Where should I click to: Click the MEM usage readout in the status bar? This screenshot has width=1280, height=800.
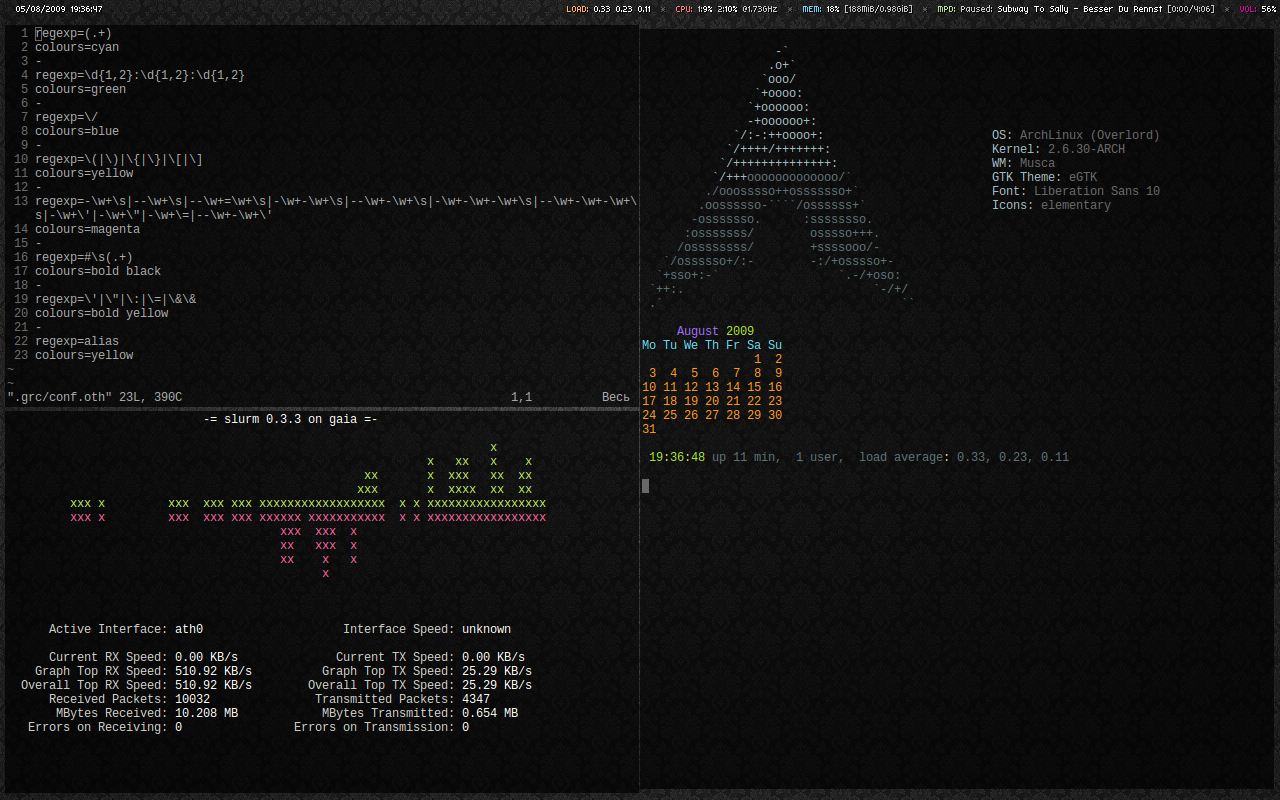pos(856,8)
